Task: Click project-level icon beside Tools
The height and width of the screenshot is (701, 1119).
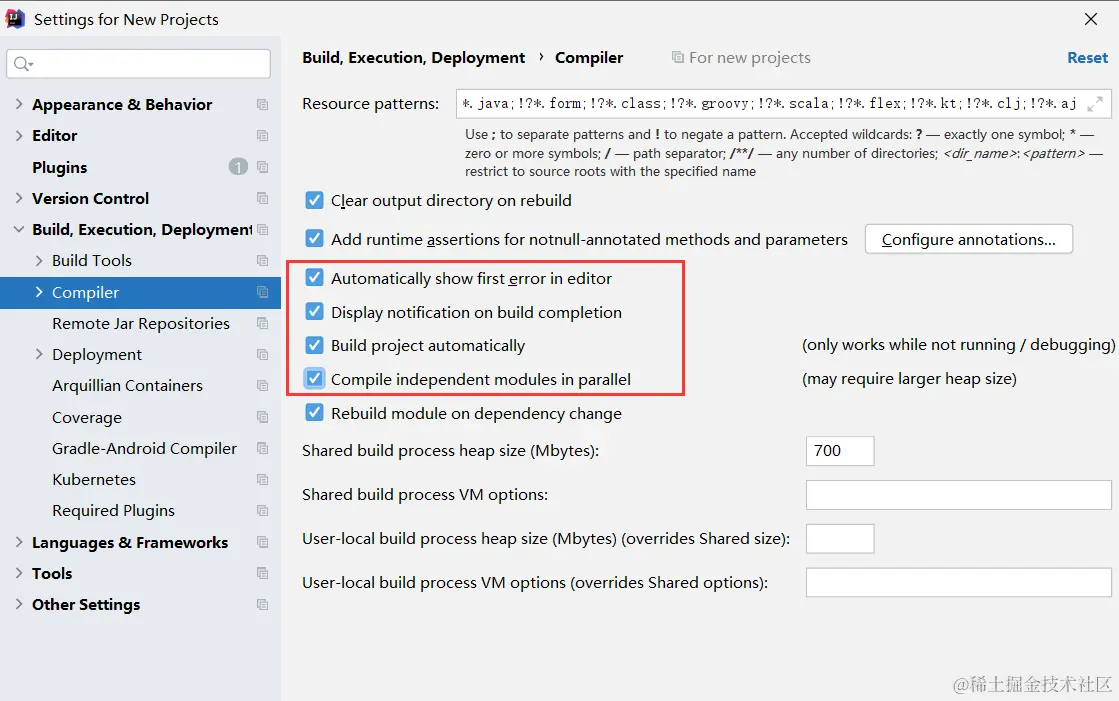Action: click(x=262, y=573)
